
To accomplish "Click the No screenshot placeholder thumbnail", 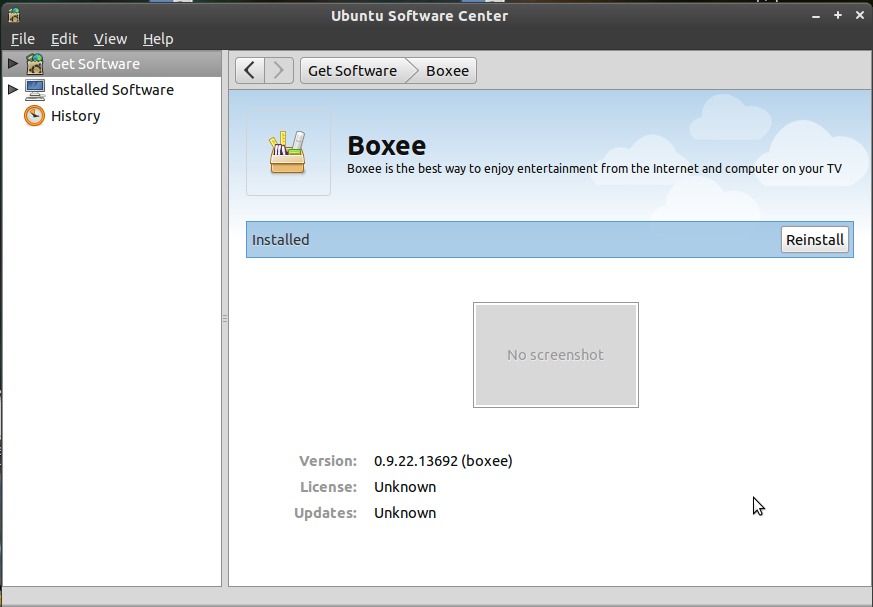I will click(x=556, y=355).
